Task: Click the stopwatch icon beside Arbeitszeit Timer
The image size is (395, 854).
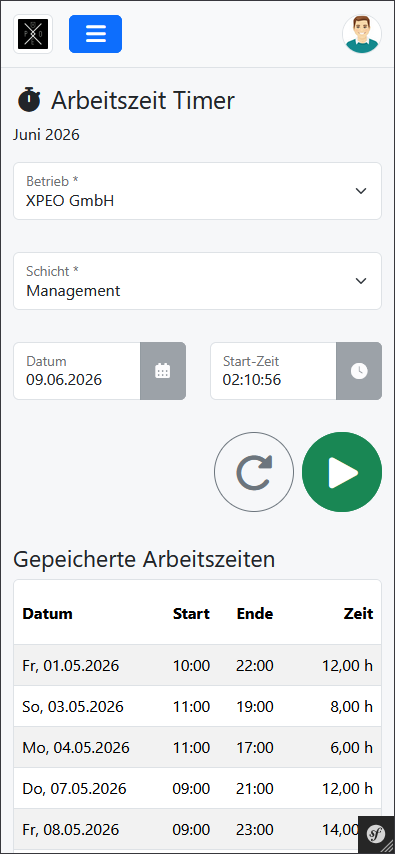Action: [29, 100]
